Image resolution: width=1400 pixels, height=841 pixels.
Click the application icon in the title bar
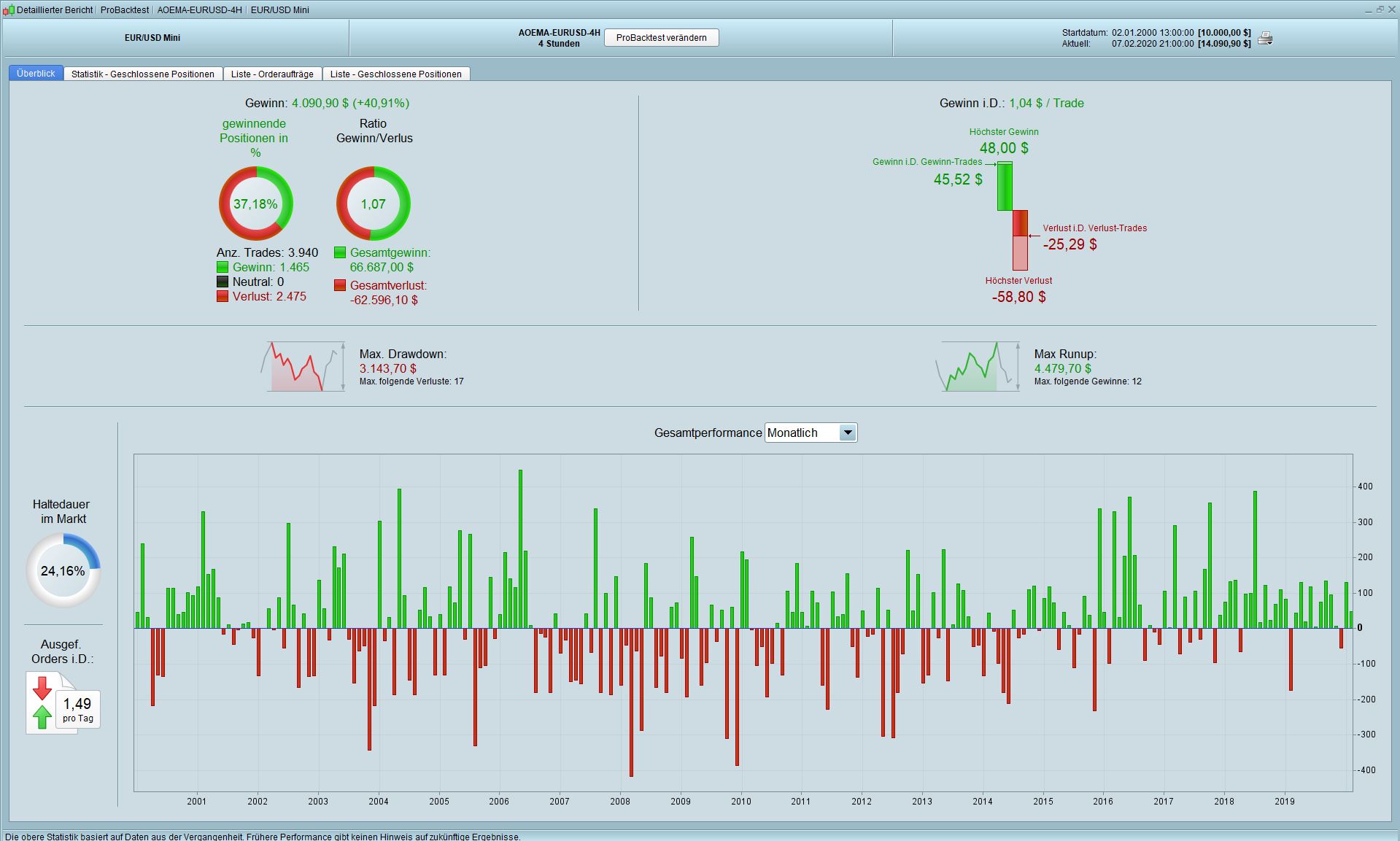9,9
